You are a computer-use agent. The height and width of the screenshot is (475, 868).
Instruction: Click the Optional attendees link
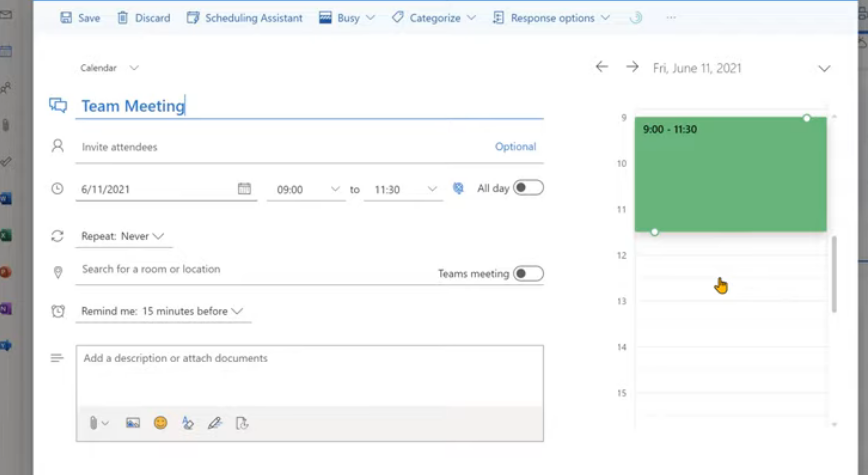click(x=515, y=147)
